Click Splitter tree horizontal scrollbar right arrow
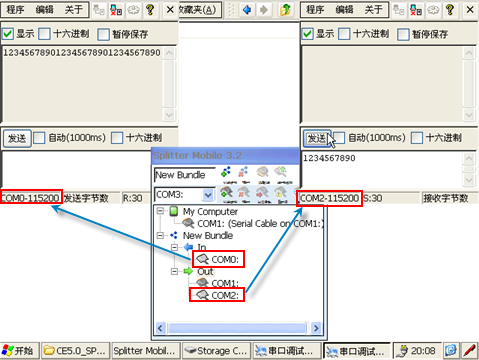 pos(316,328)
